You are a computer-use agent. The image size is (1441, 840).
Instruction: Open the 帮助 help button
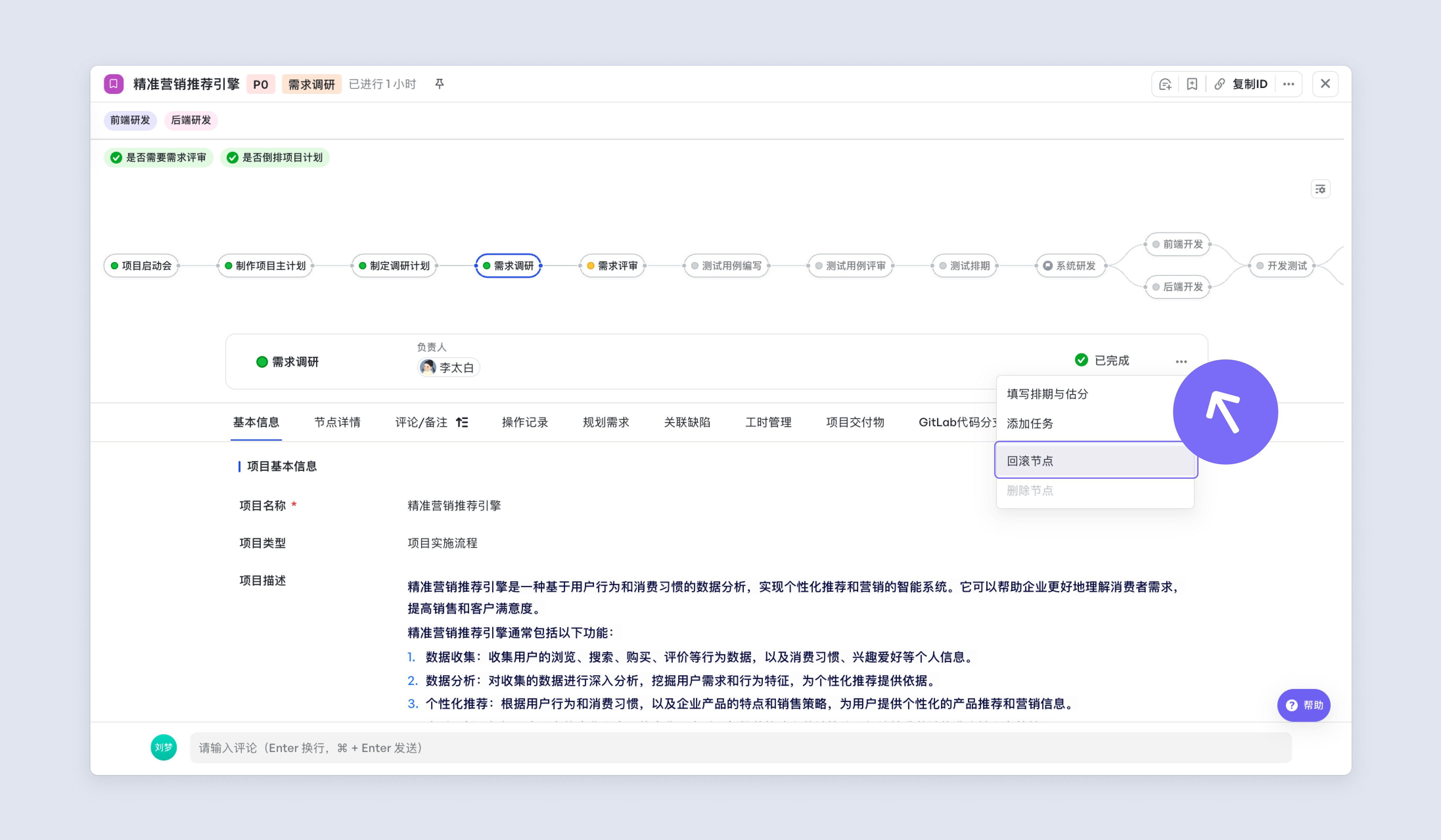[x=1304, y=705]
